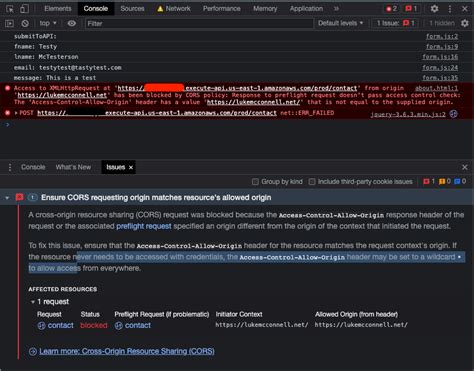Viewport: 474px width, 371px height.
Task: Click the yellow breaking changes count icon
Action: point(445,181)
